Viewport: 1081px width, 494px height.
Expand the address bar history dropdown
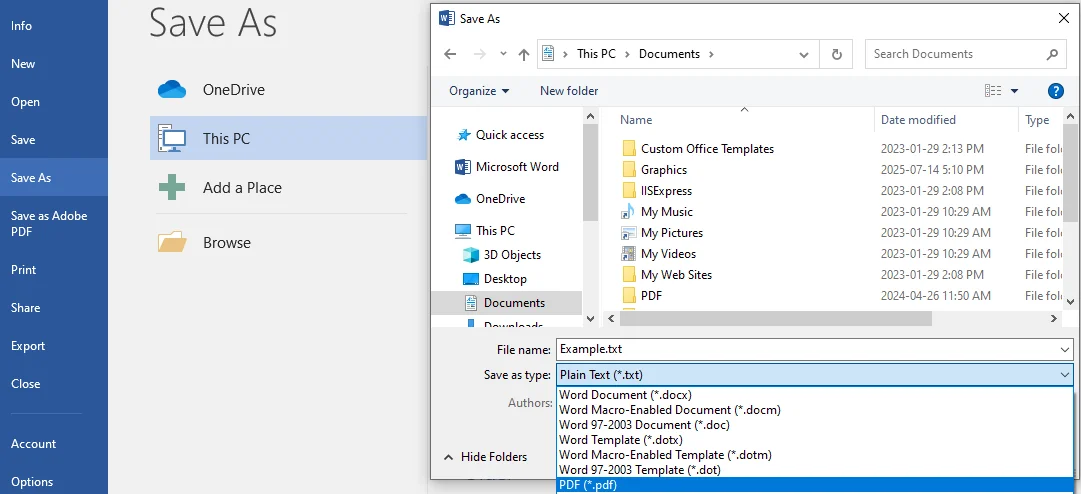pos(804,54)
